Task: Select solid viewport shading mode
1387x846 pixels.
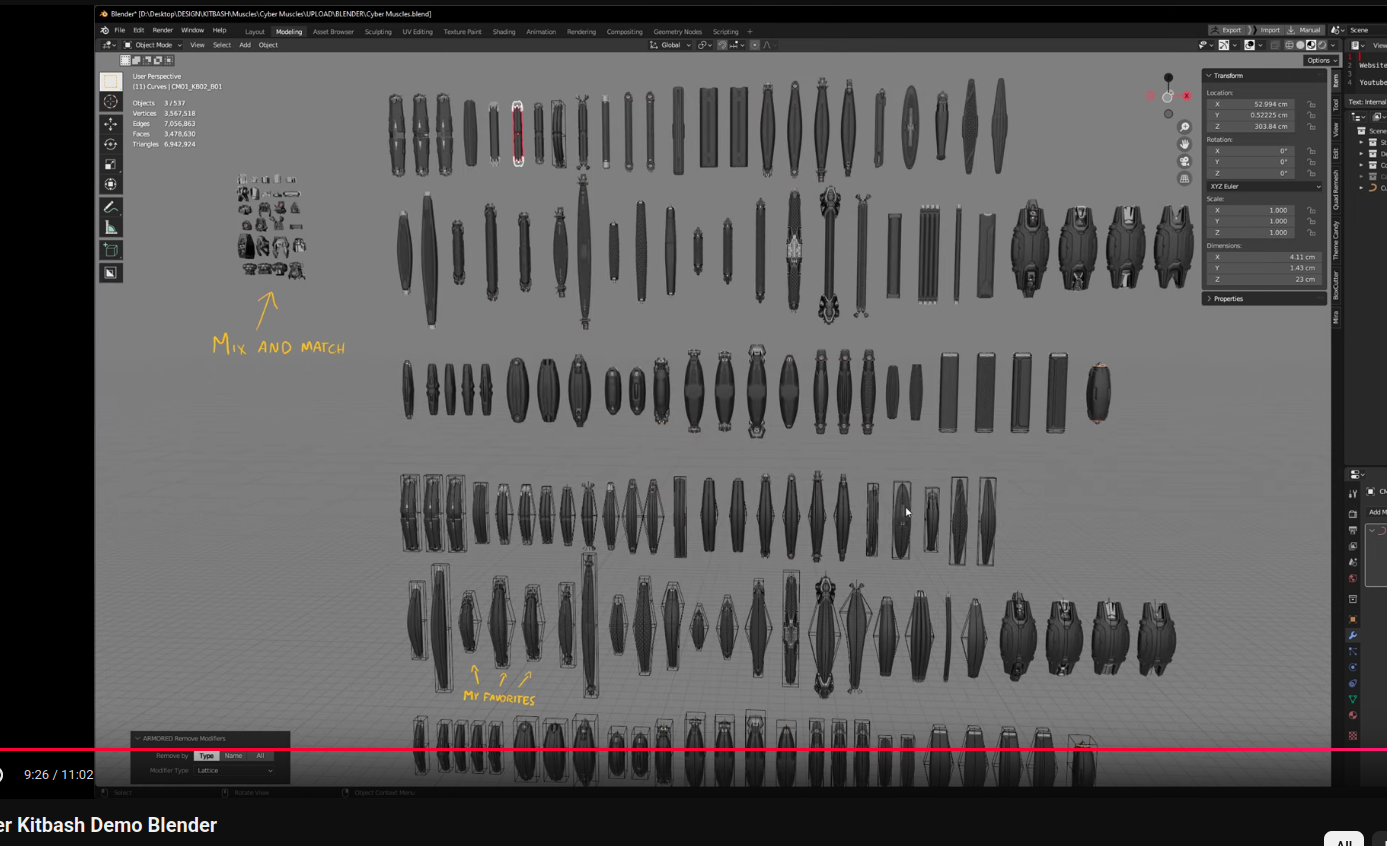Action: (1301, 45)
